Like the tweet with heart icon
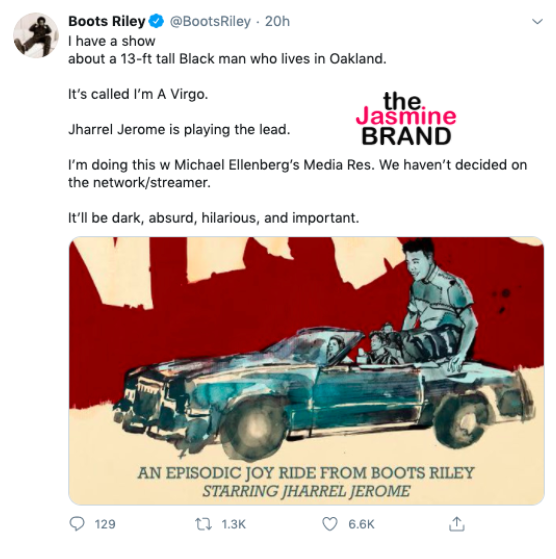 (x=330, y=524)
